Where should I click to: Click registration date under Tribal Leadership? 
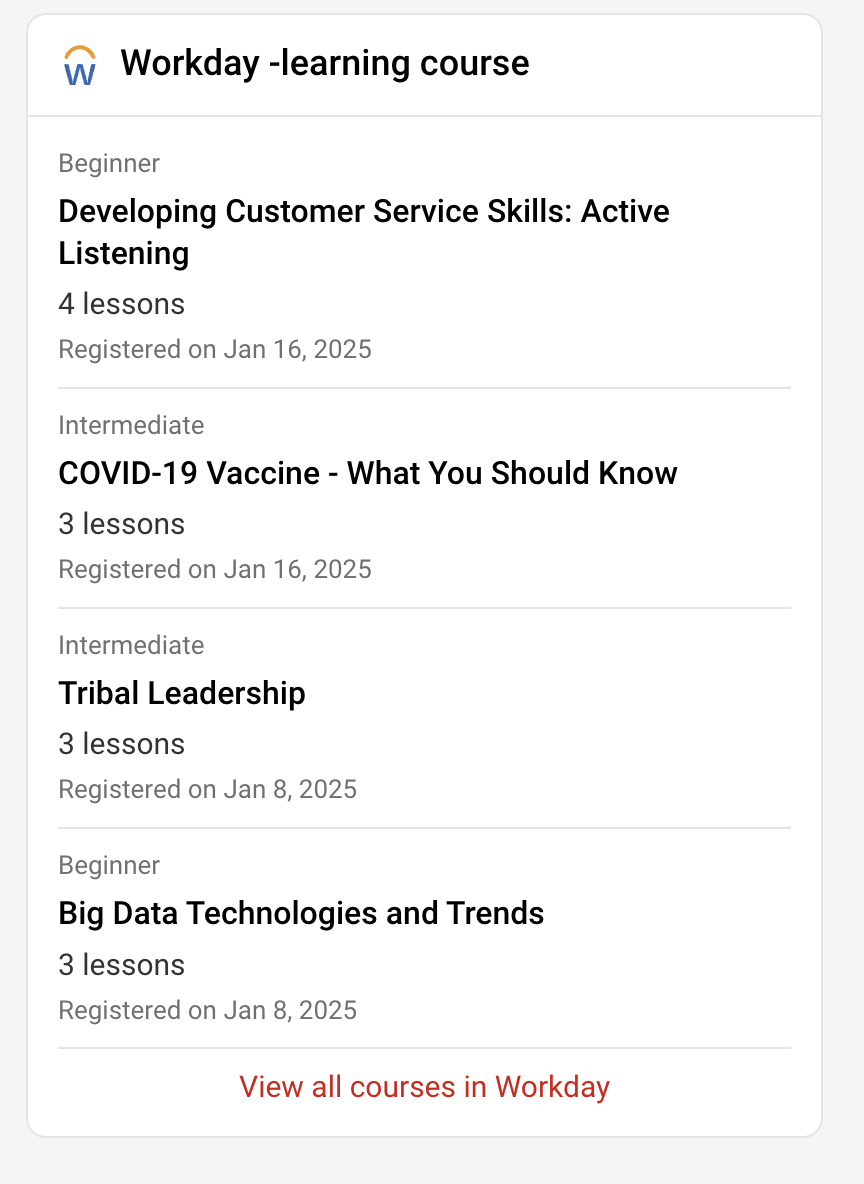pos(208,789)
